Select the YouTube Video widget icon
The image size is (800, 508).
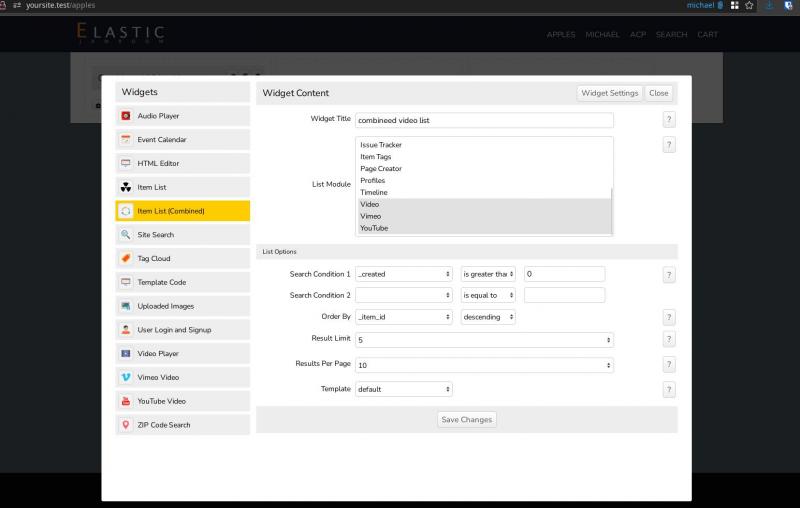pos(126,401)
